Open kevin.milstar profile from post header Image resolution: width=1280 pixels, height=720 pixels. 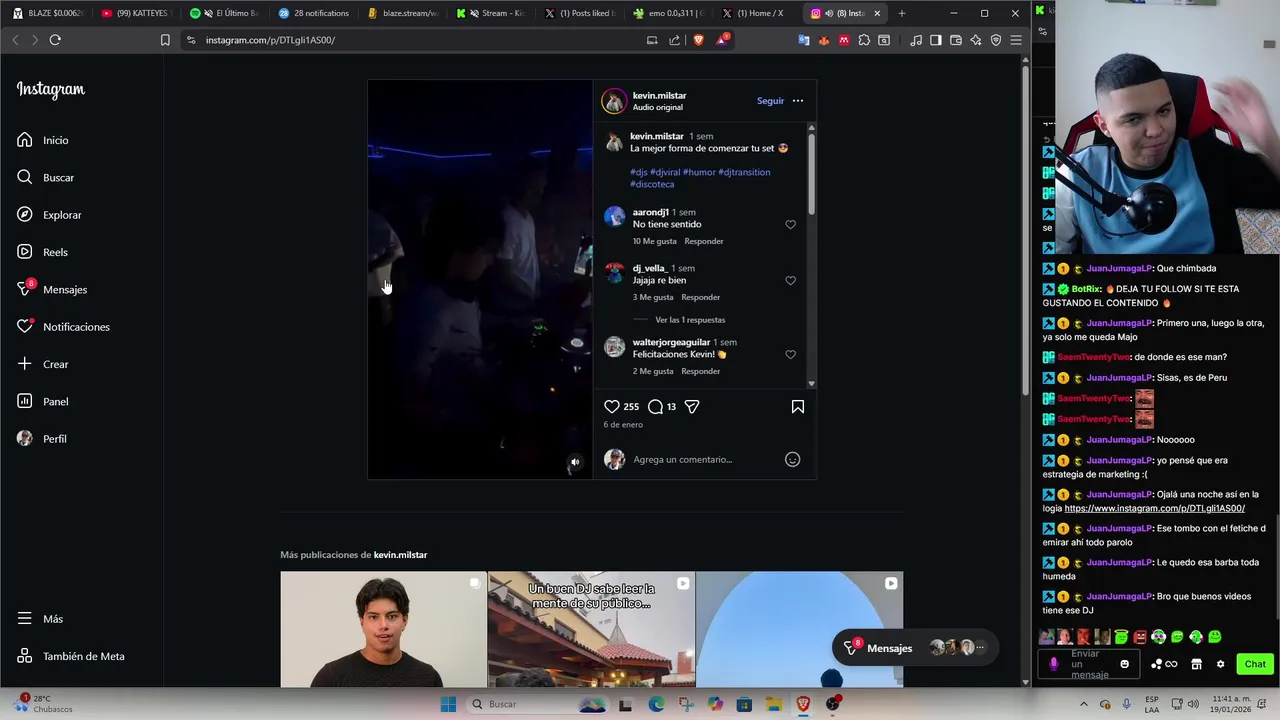(x=659, y=96)
